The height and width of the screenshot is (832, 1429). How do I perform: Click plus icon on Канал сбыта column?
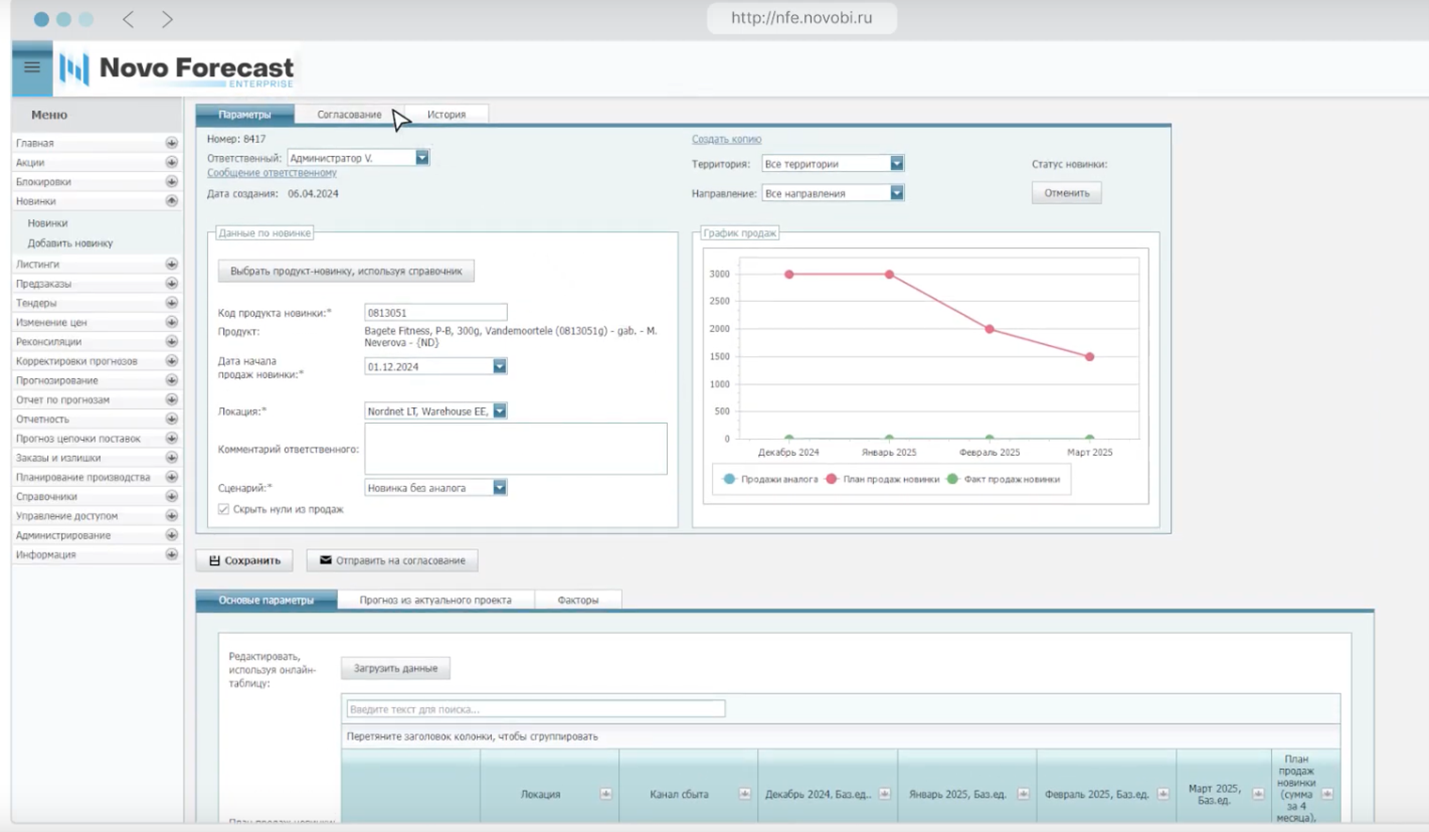[744, 794]
